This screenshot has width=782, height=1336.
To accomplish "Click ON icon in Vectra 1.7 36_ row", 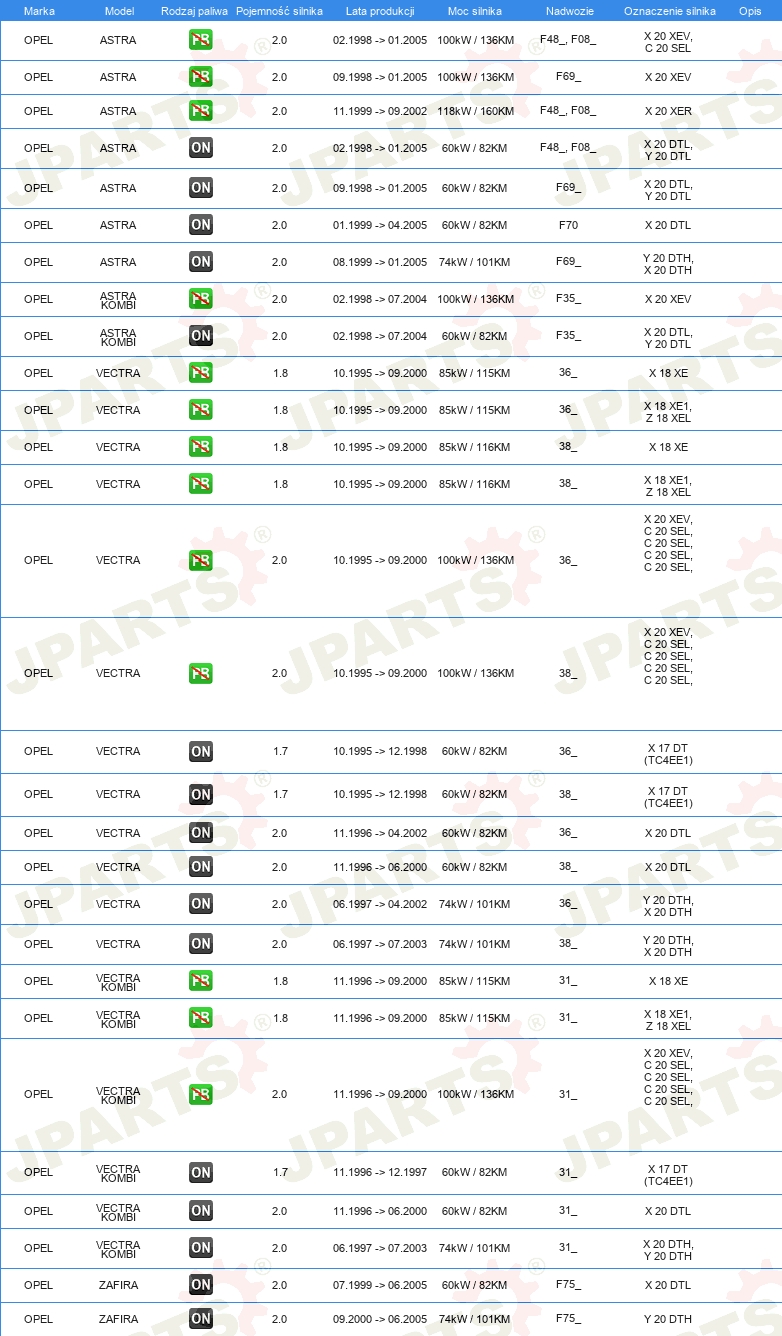I will point(201,751).
